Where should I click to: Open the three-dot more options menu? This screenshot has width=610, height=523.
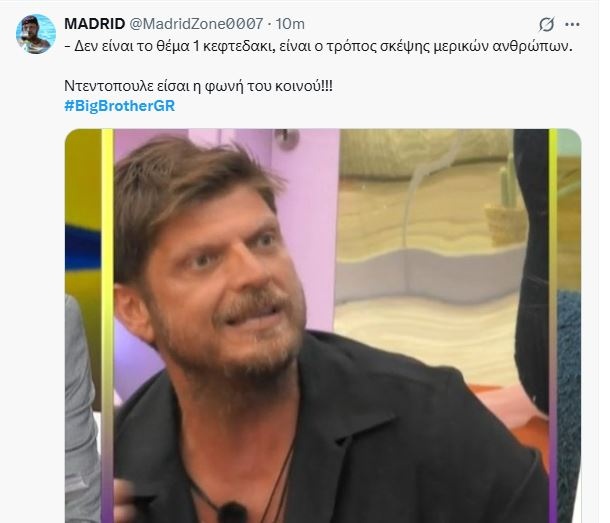click(x=572, y=25)
